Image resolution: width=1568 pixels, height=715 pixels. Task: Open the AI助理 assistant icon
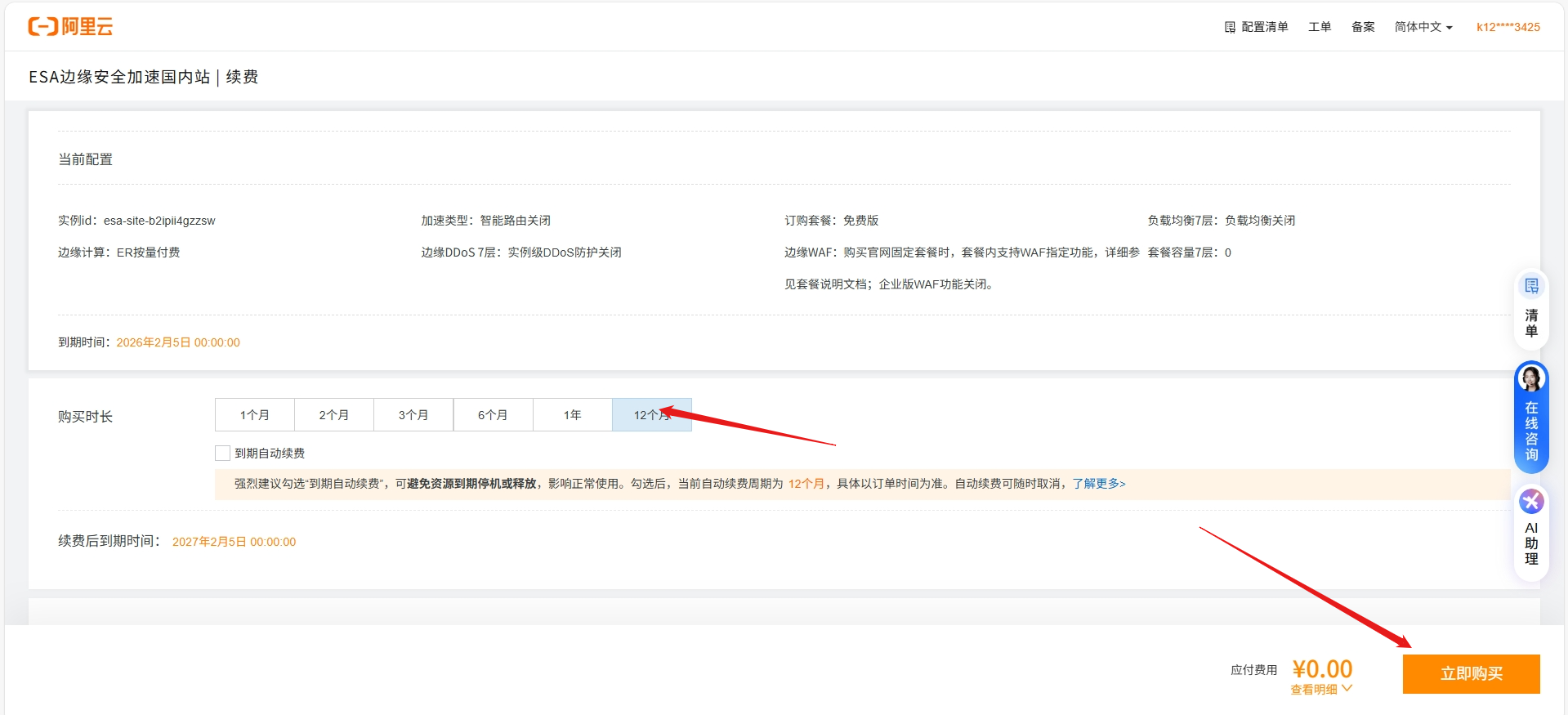coord(1531,502)
